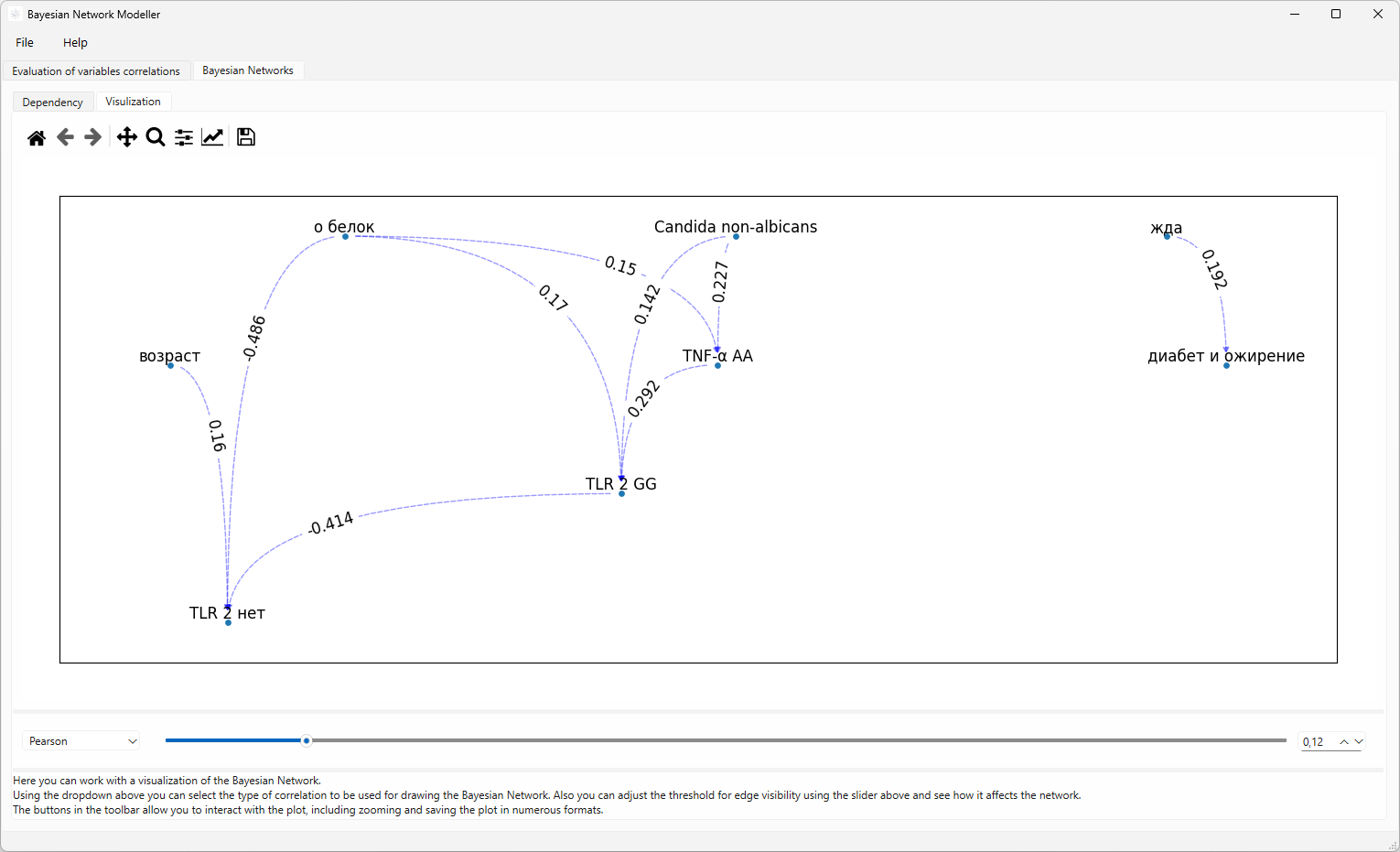Click the forward arrow in the plot toolbar
Image resolution: width=1400 pixels, height=852 pixels.
coord(92,136)
